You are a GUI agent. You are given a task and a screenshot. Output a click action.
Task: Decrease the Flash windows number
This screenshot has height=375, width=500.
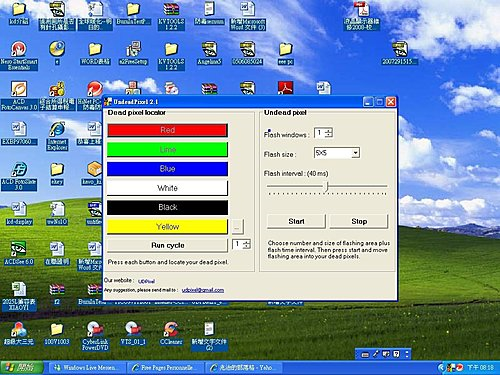(329, 135)
